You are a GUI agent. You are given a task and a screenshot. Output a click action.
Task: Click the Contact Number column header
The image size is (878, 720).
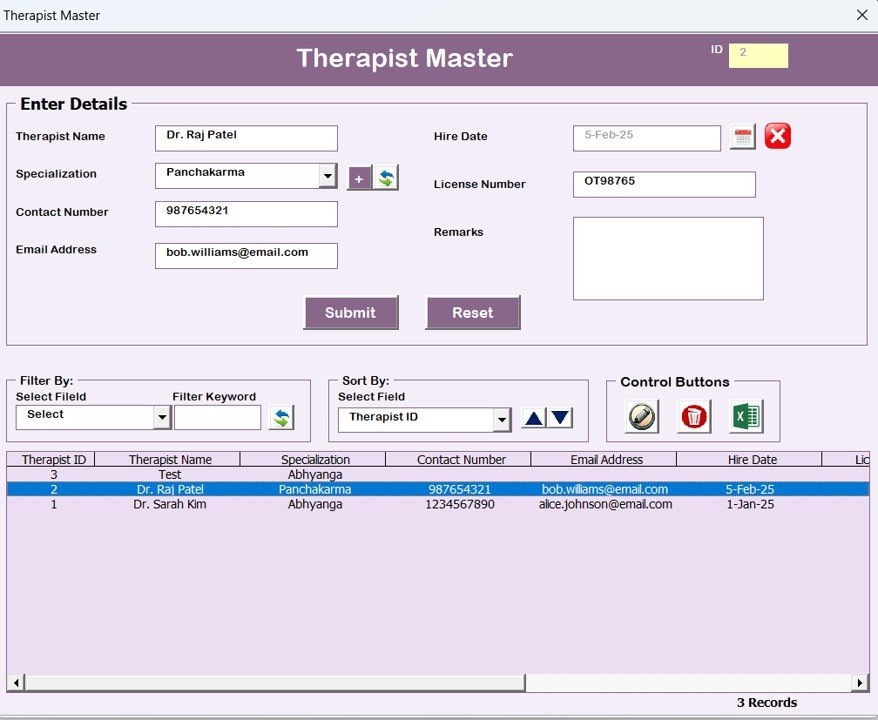[459, 460]
